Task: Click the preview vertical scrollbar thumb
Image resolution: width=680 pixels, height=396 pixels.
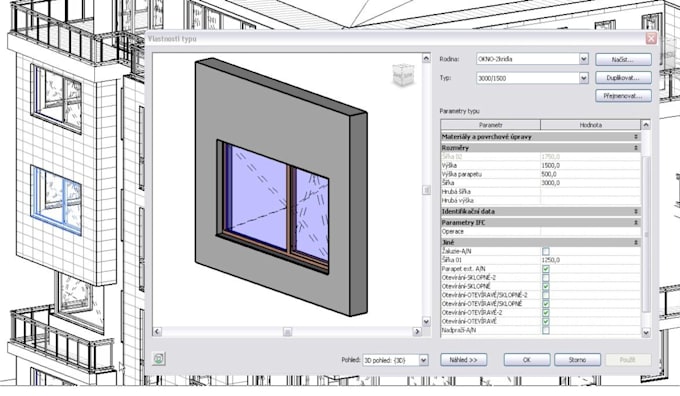Action: [x=426, y=190]
